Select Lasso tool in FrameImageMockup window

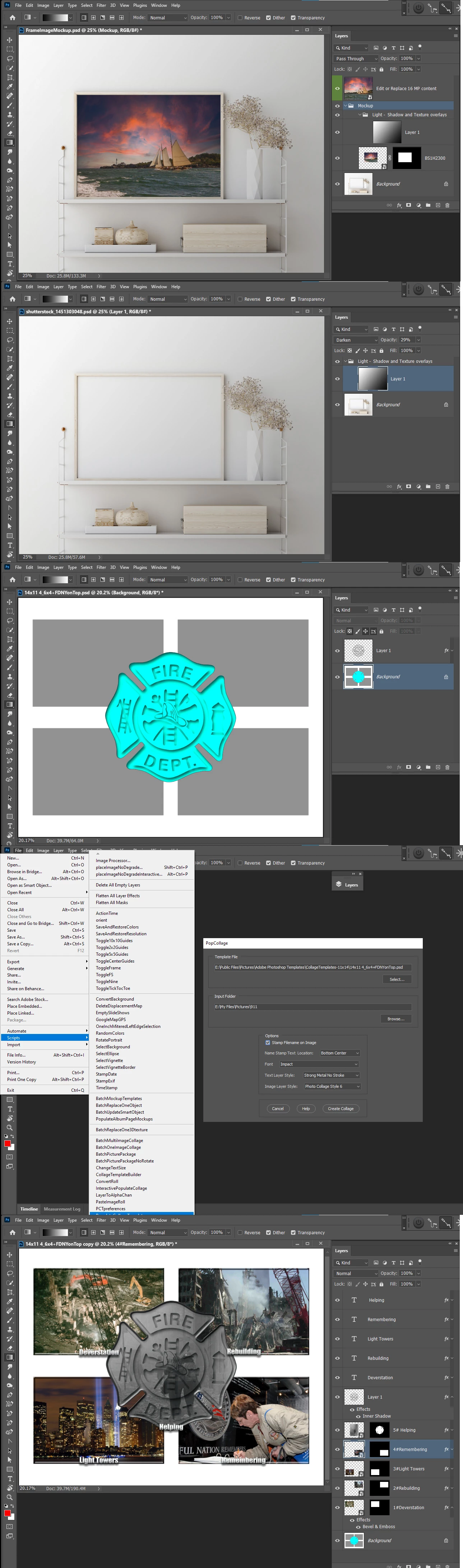click(x=9, y=58)
